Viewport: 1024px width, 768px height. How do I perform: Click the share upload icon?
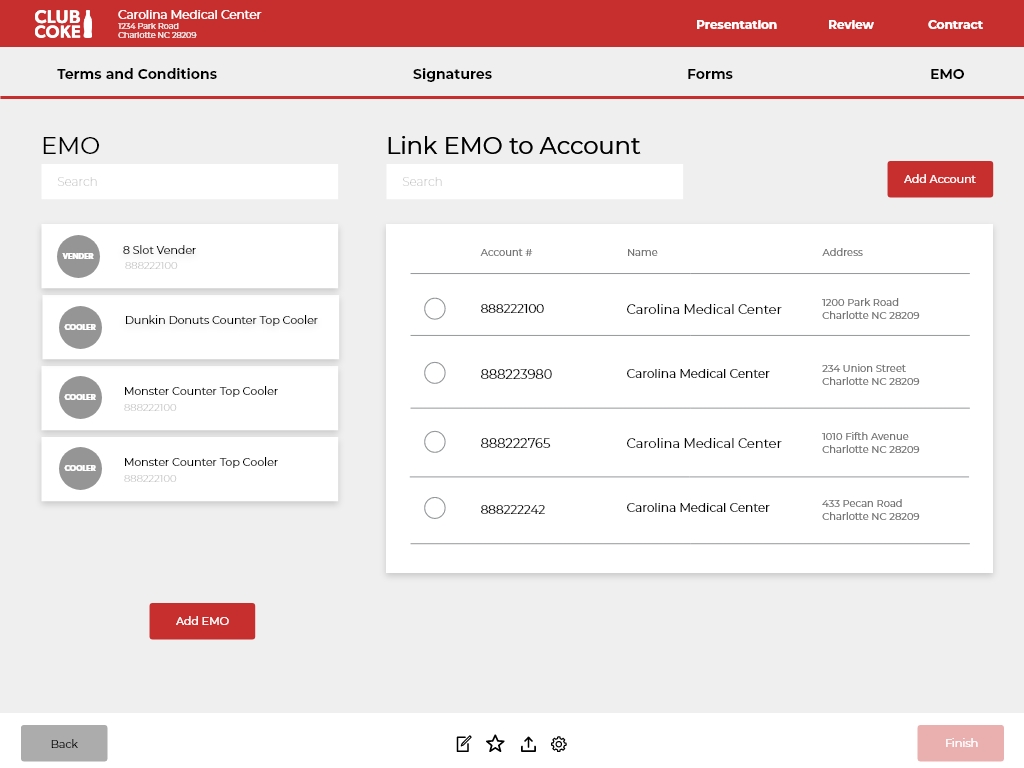(x=528, y=744)
